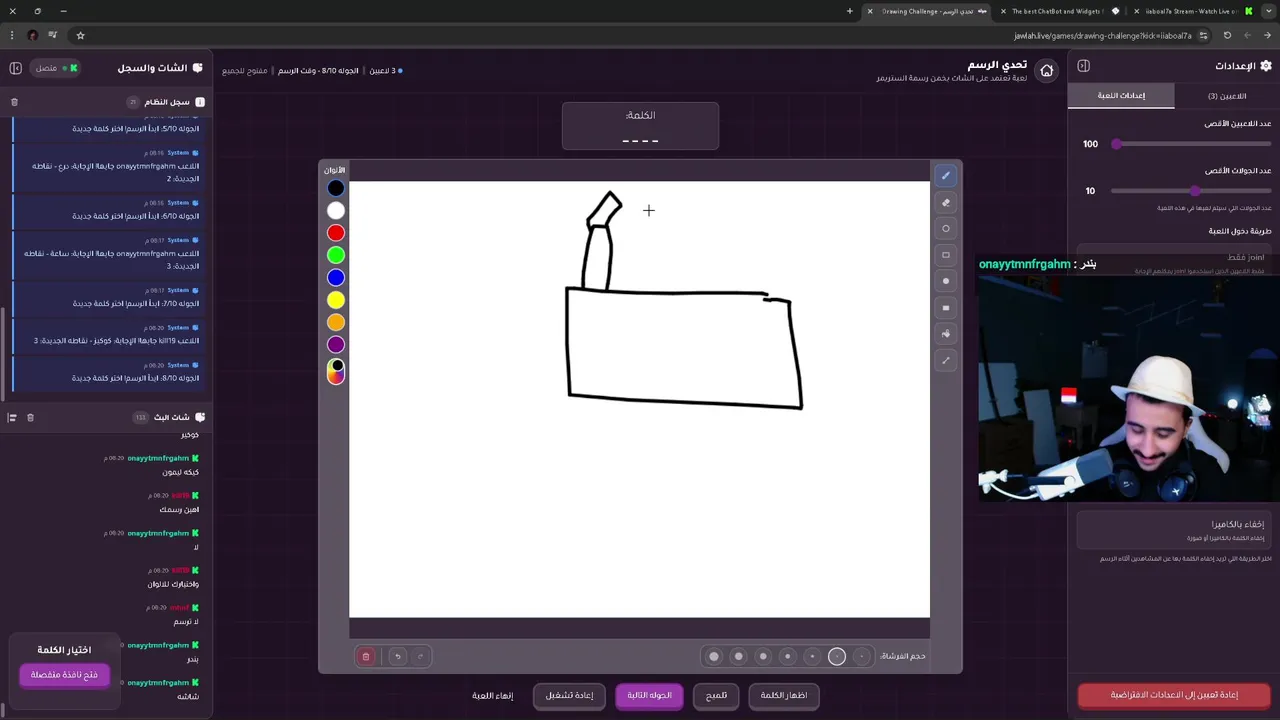1280x720 pixels.
Task: Pick the white color swatch
Action: tap(336, 210)
